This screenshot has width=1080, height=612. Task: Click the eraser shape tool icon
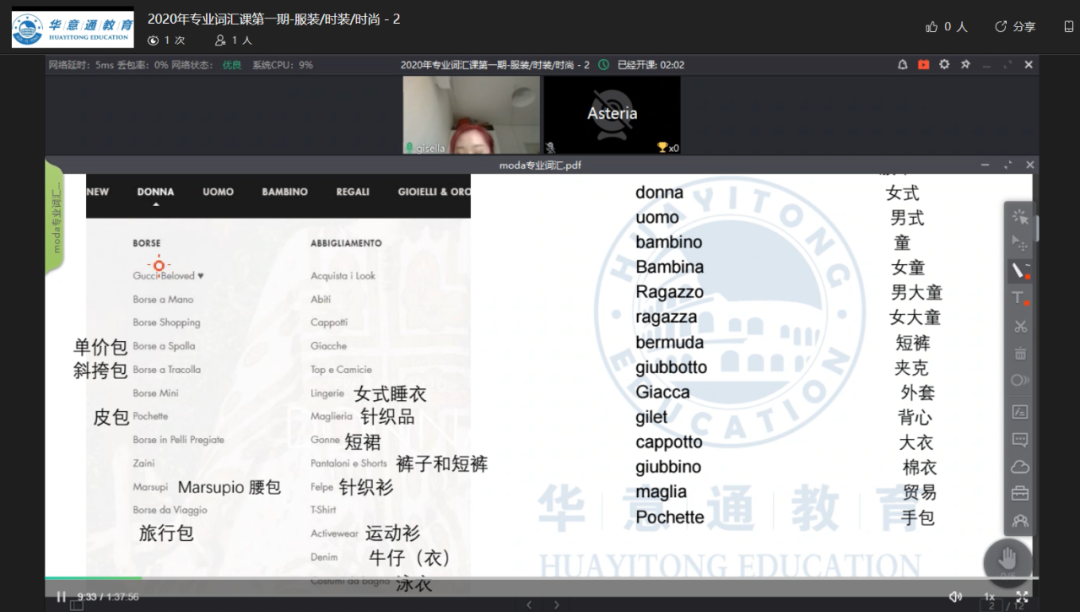[1020, 380]
